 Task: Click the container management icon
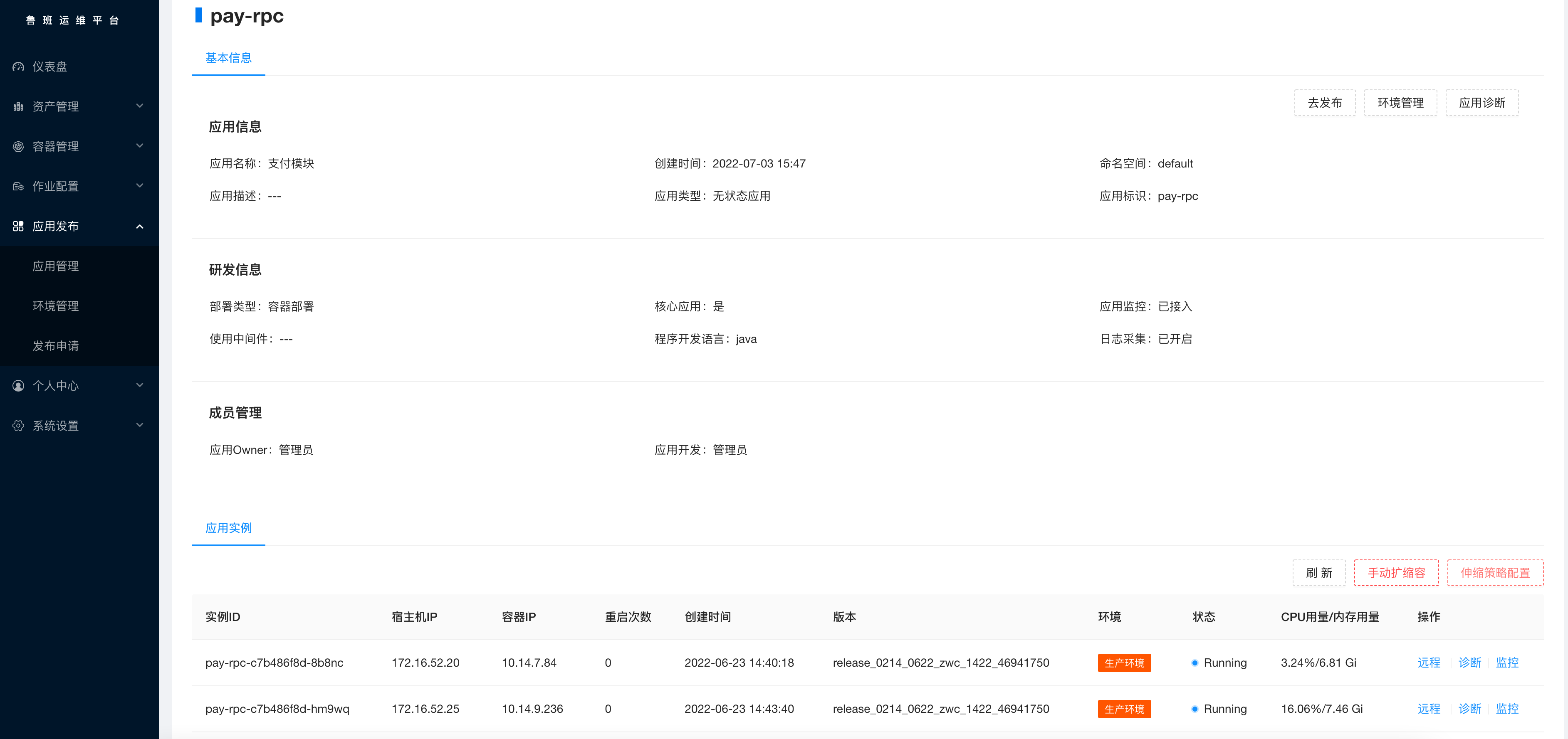point(18,147)
